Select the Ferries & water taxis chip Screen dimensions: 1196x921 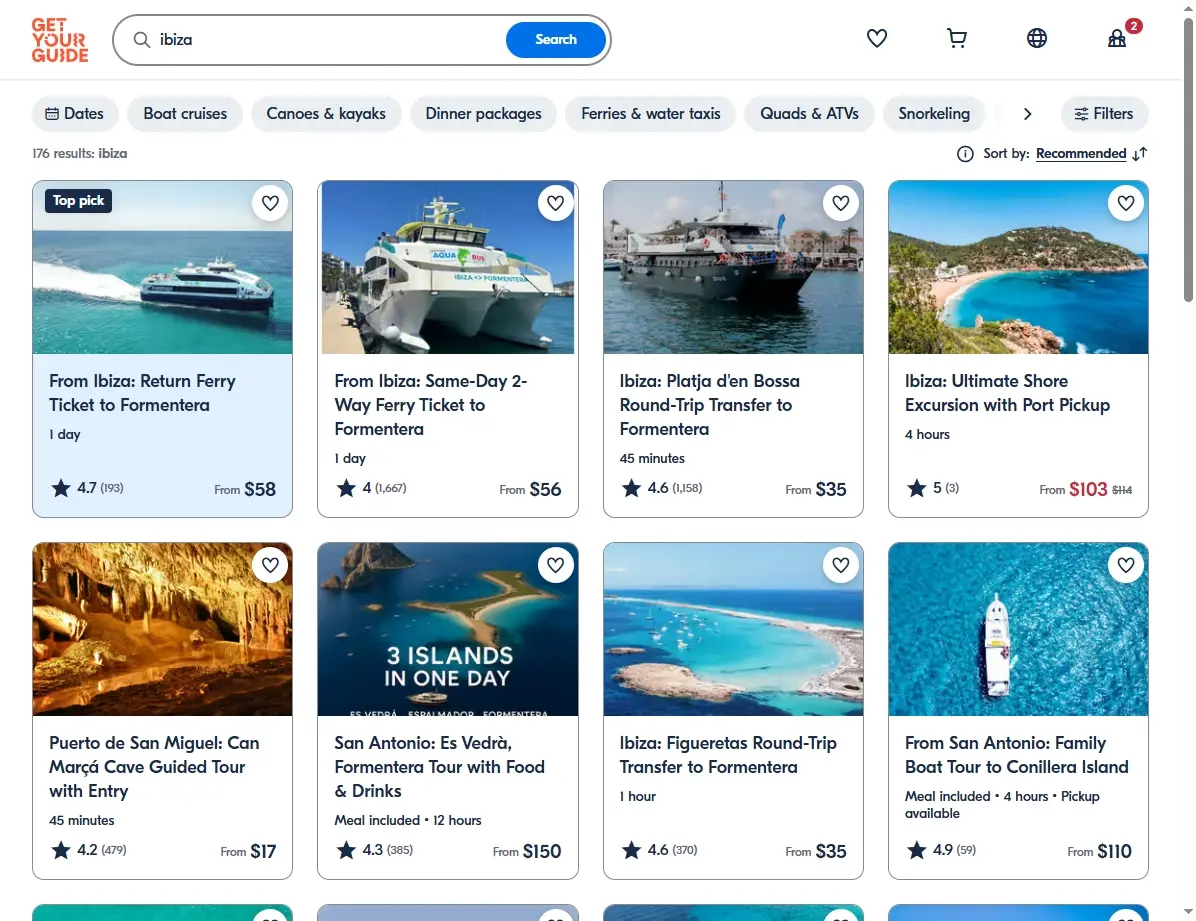click(651, 114)
